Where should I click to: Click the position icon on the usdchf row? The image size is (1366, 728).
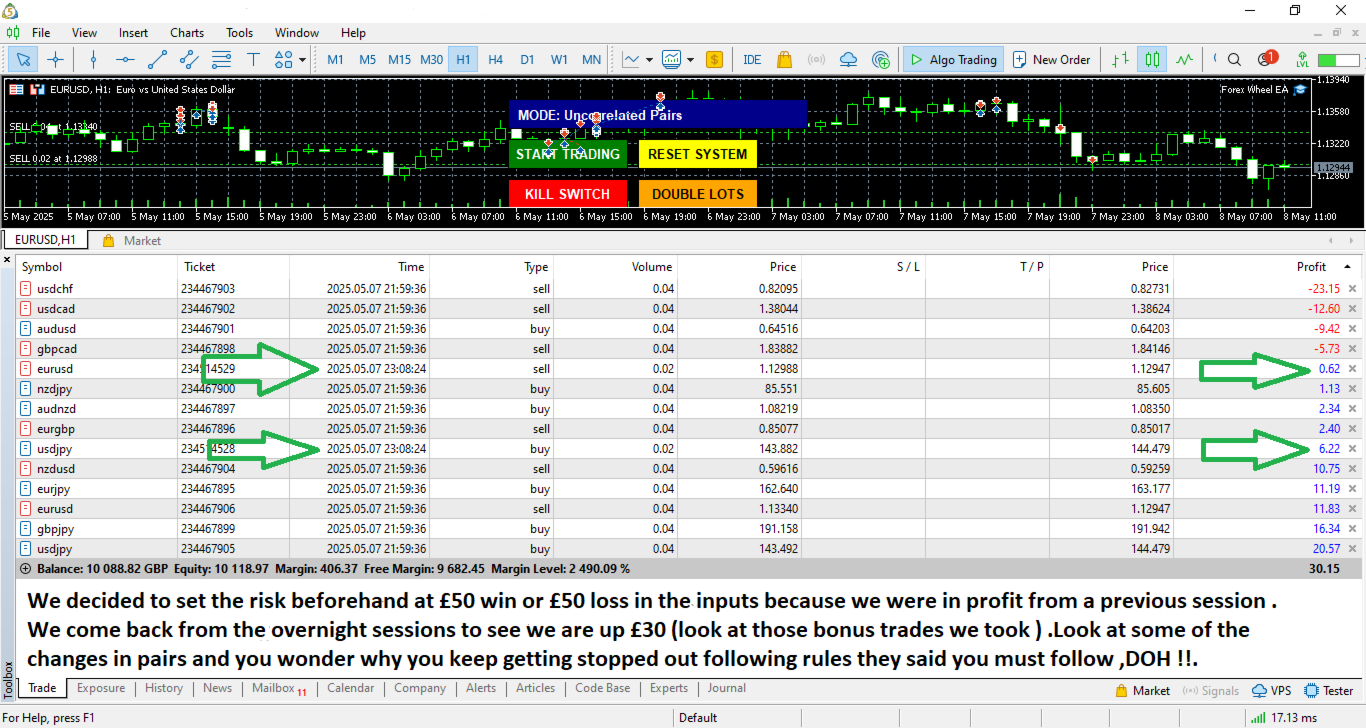pos(27,289)
